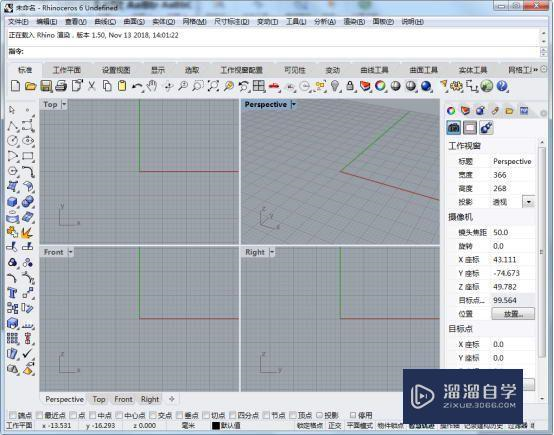Paste from clipboard icon
554x435 pixels.
tap(122, 86)
